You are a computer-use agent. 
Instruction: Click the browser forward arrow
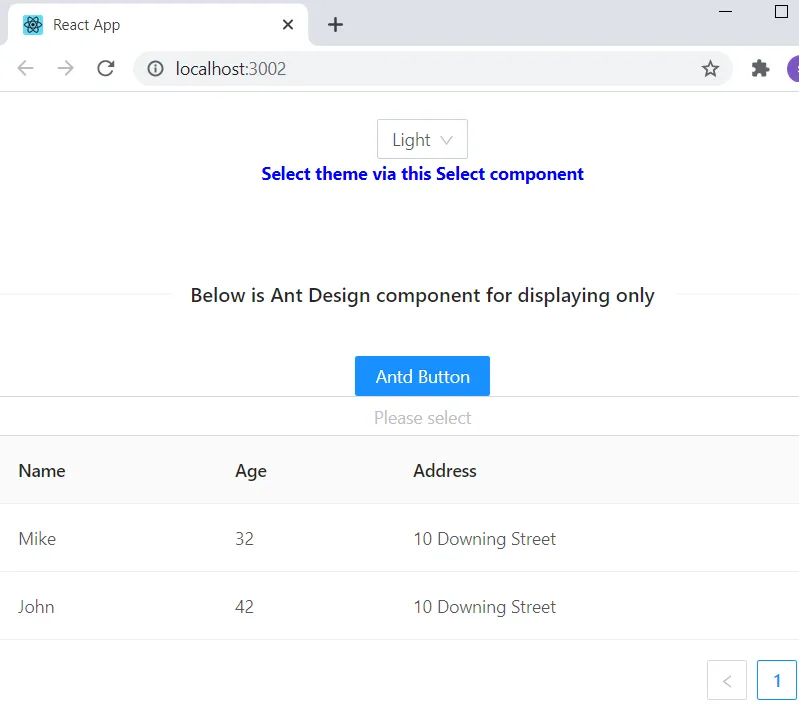[65, 68]
